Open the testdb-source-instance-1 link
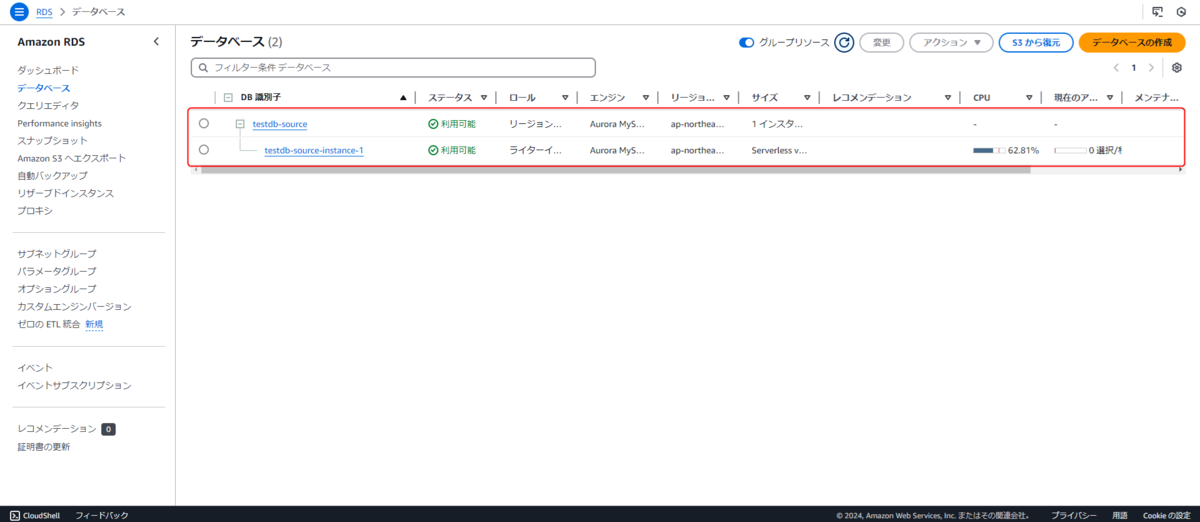The image size is (1200, 522). click(x=313, y=151)
